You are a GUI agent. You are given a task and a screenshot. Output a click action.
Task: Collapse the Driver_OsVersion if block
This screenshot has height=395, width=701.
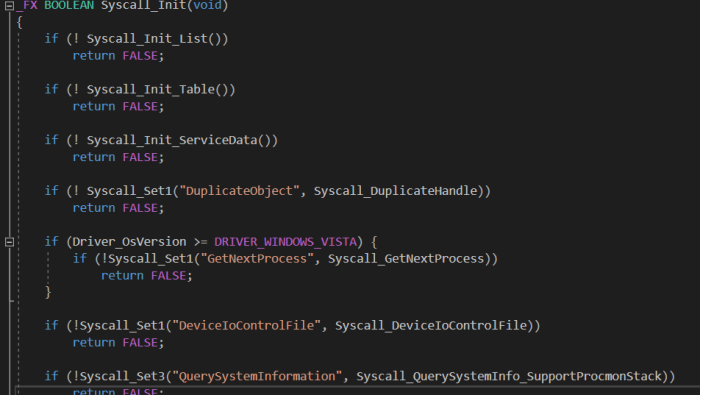9,242
